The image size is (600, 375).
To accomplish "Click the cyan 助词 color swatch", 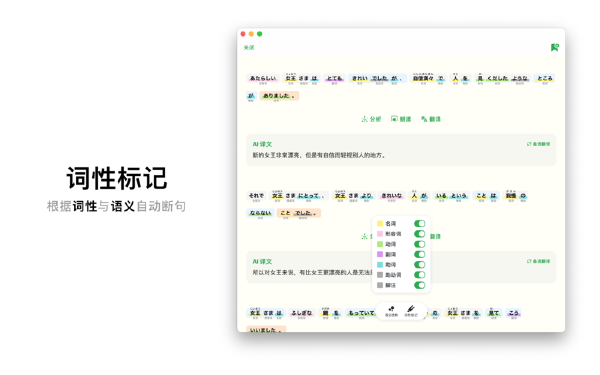I will (x=380, y=264).
